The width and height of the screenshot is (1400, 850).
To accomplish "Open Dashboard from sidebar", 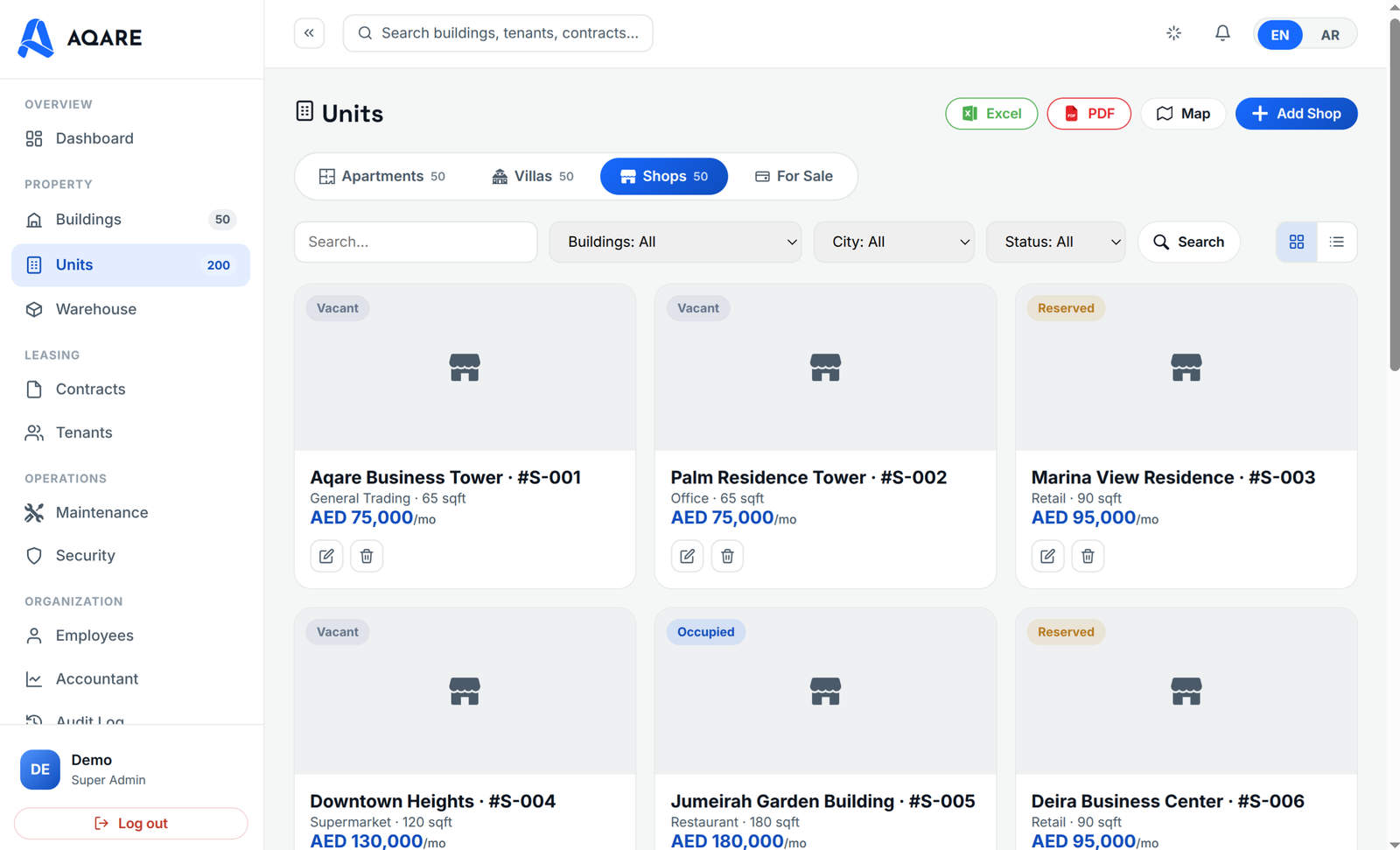I will [130, 138].
